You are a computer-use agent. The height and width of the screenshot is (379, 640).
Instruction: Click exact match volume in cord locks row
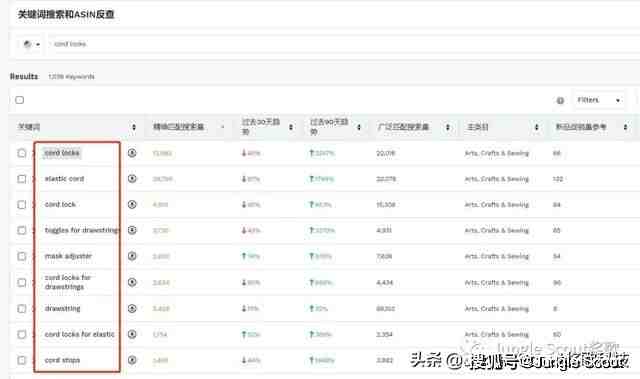click(162, 153)
